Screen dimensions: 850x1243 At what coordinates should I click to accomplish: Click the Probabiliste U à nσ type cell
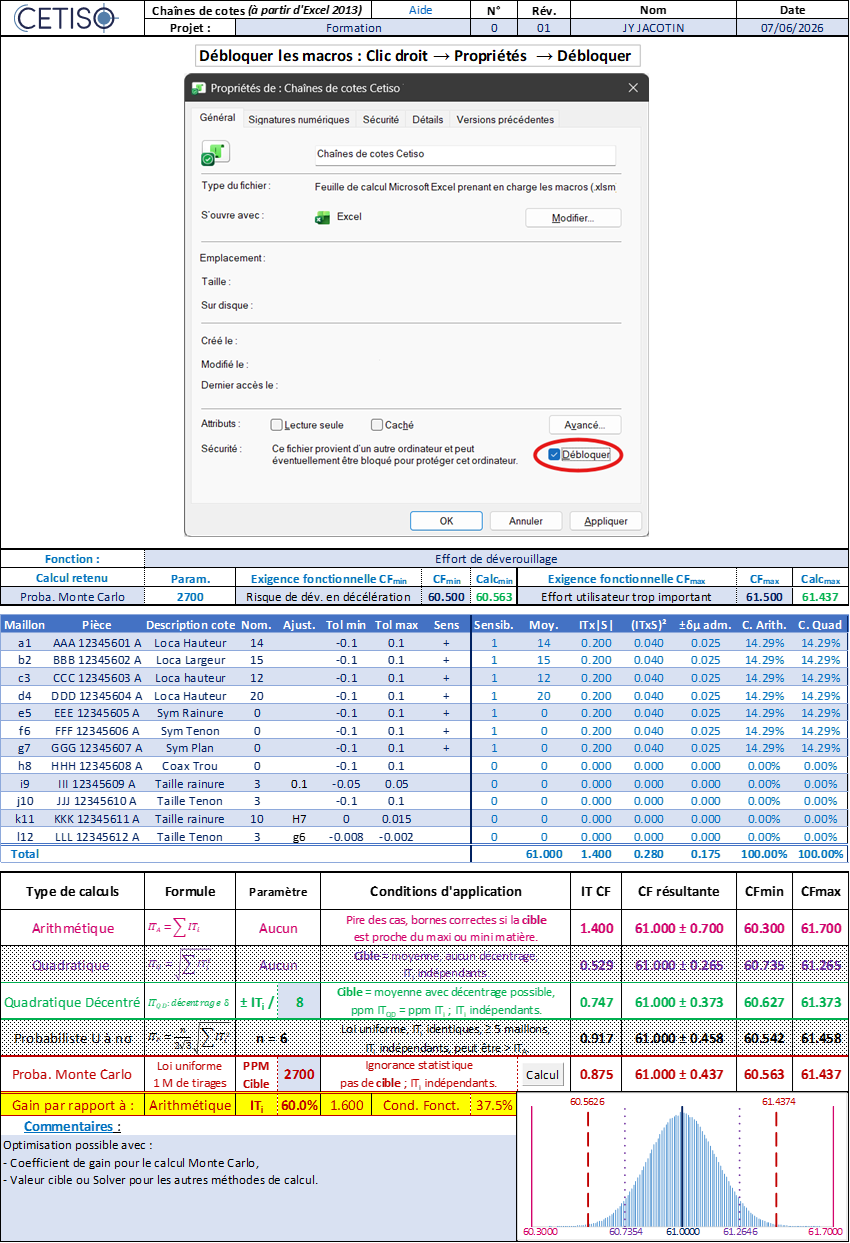pyautogui.click(x=72, y=1039)
